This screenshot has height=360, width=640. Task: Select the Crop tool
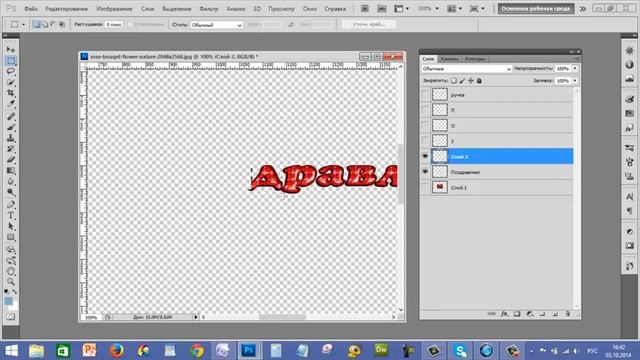(11, 93)
